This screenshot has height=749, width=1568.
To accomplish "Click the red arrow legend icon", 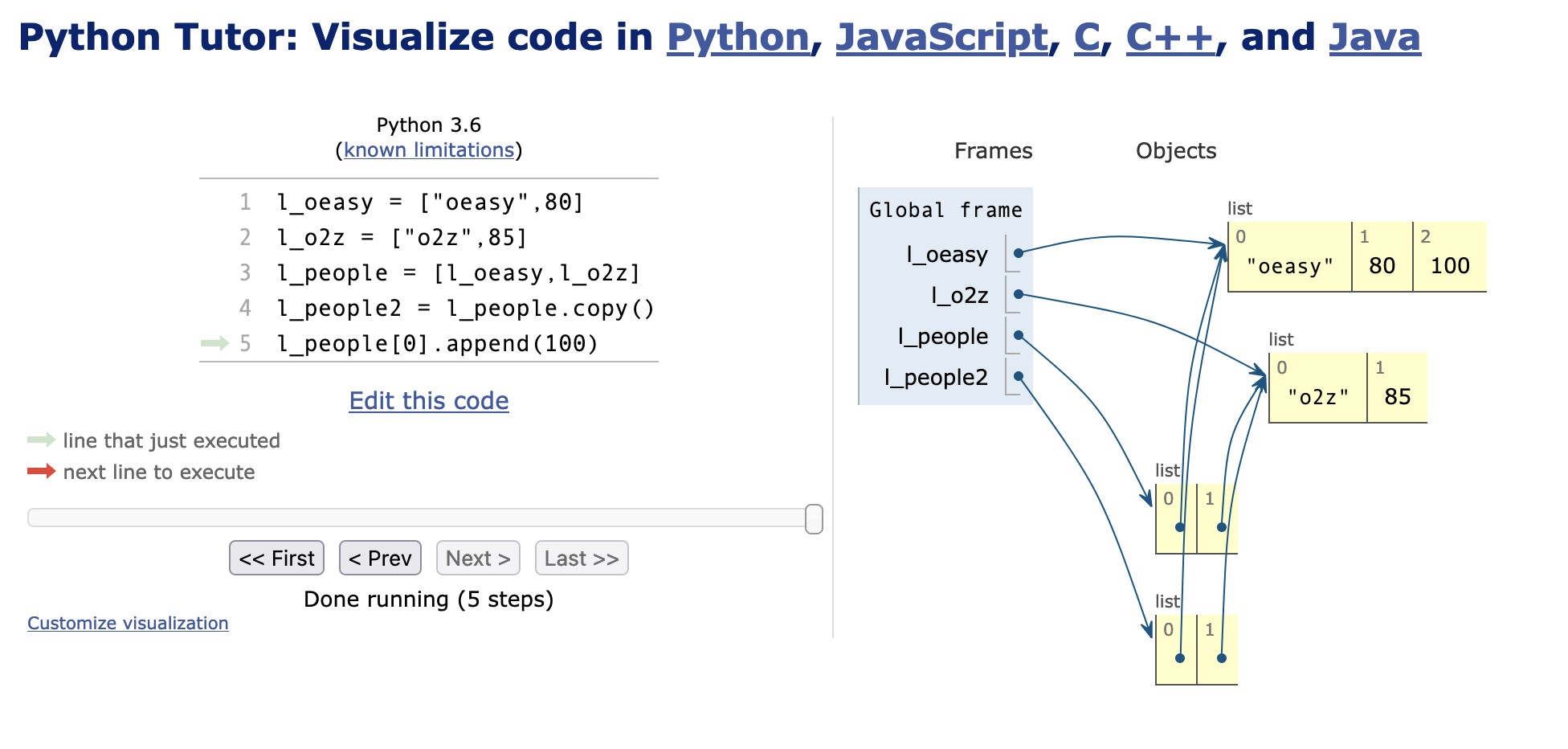I will pos(41,471).
